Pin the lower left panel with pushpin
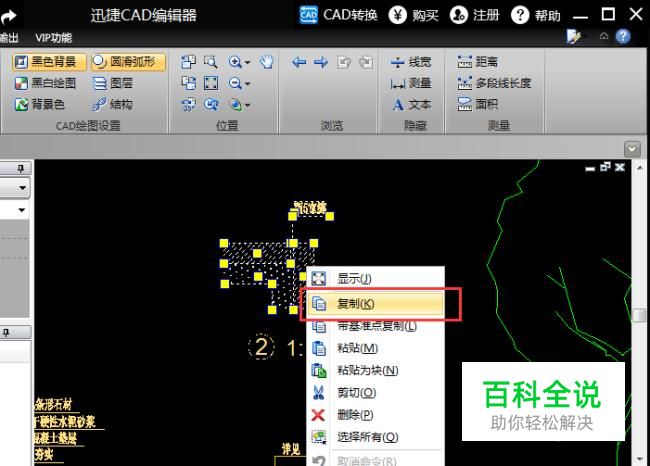The image size is (650, 466). point(6,333)
